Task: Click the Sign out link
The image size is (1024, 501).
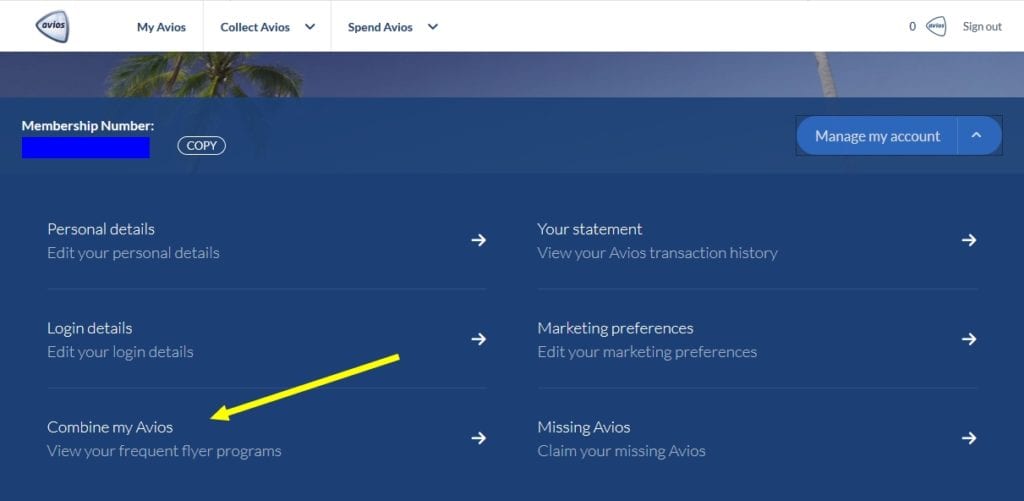Action: (982, 27)
